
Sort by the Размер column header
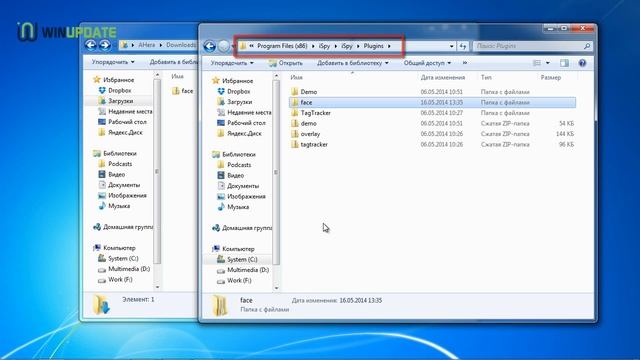click(551, 77)
